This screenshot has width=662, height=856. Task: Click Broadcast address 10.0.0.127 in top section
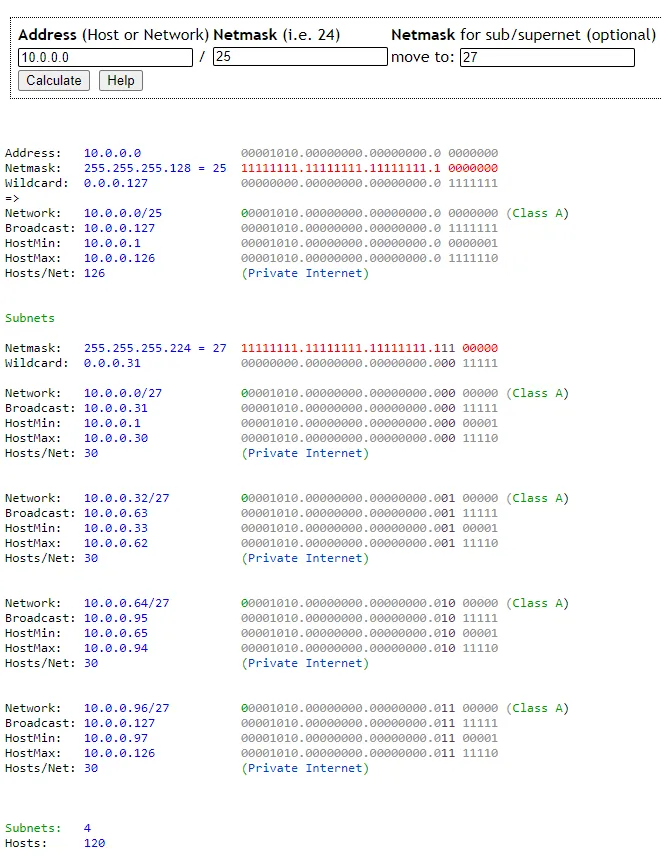(x=119, y=228)
